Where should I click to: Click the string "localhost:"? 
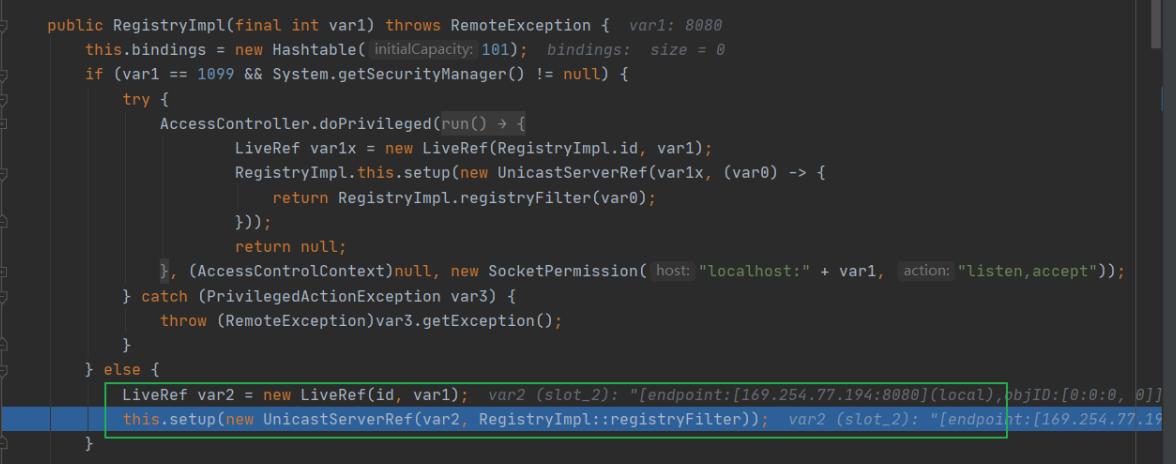755,271
